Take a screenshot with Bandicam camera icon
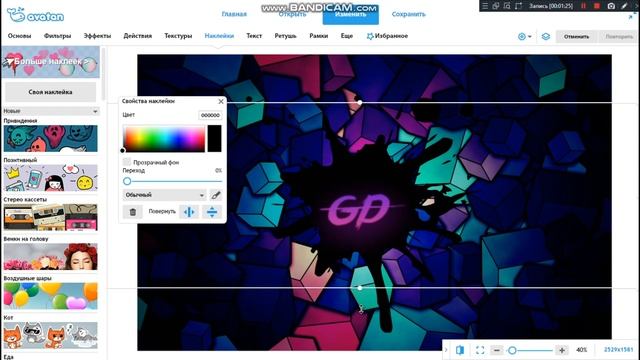 611,6
